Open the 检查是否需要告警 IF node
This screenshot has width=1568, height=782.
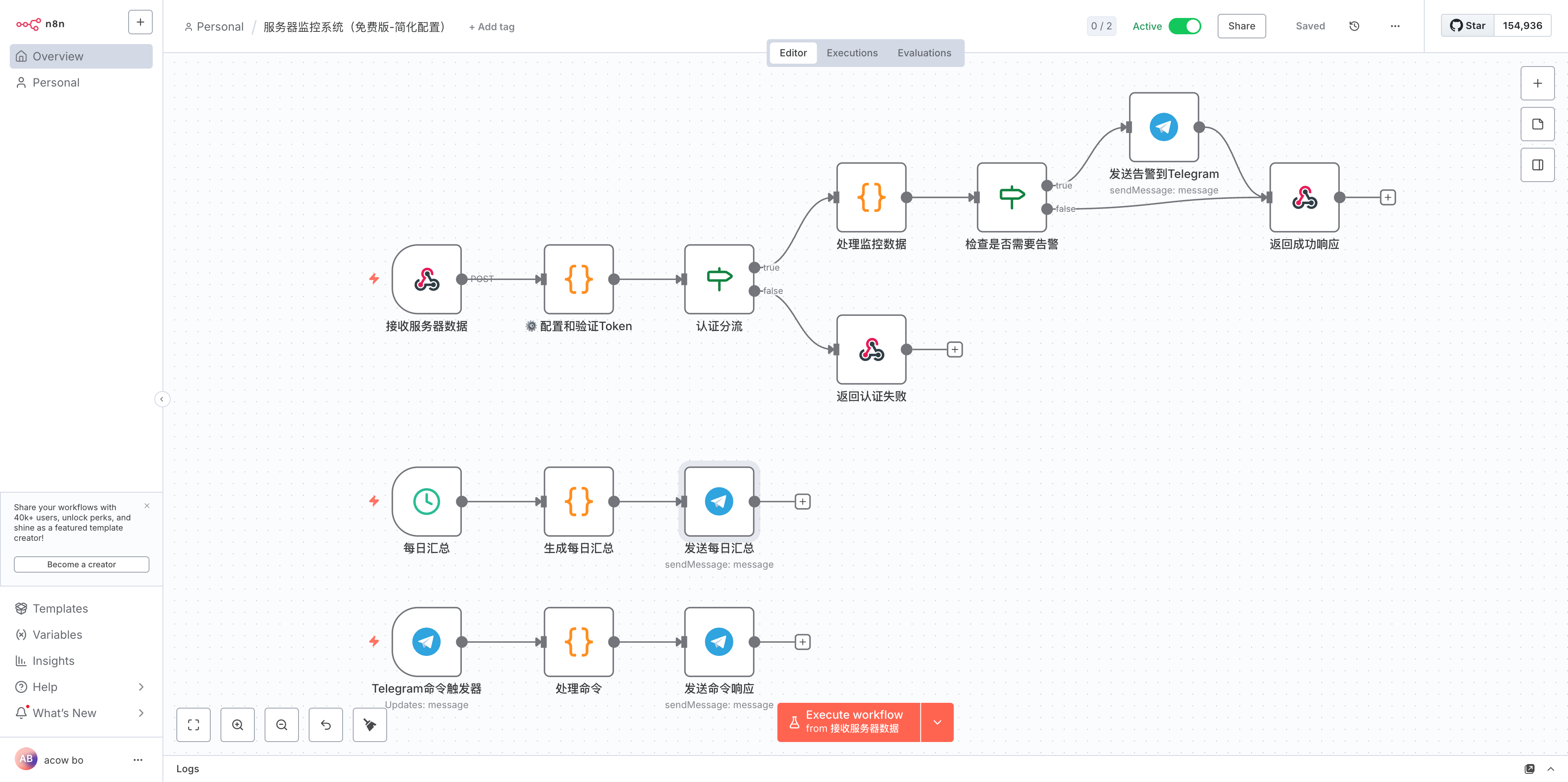coord(1011,197)
